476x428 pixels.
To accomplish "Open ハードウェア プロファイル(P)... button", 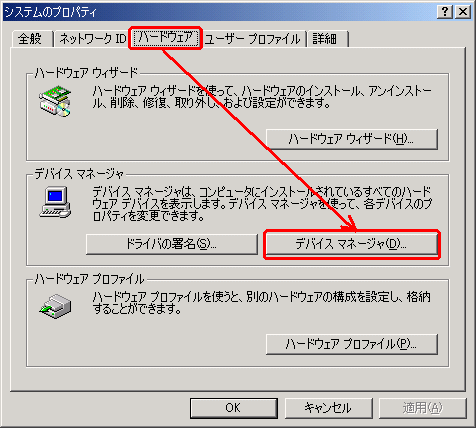I will [x=352, y=344].
